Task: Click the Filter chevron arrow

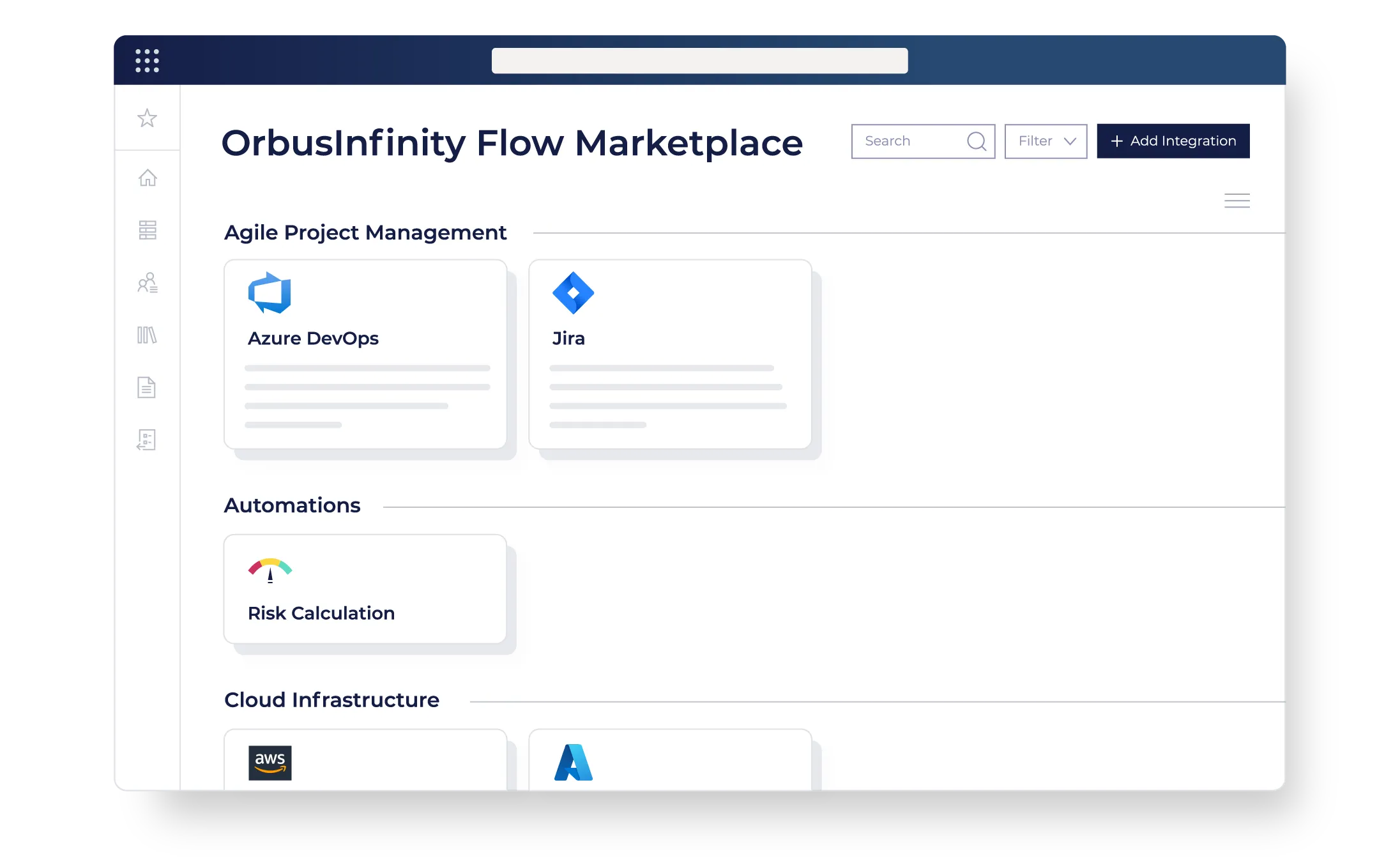Action: pos(1070,141)
